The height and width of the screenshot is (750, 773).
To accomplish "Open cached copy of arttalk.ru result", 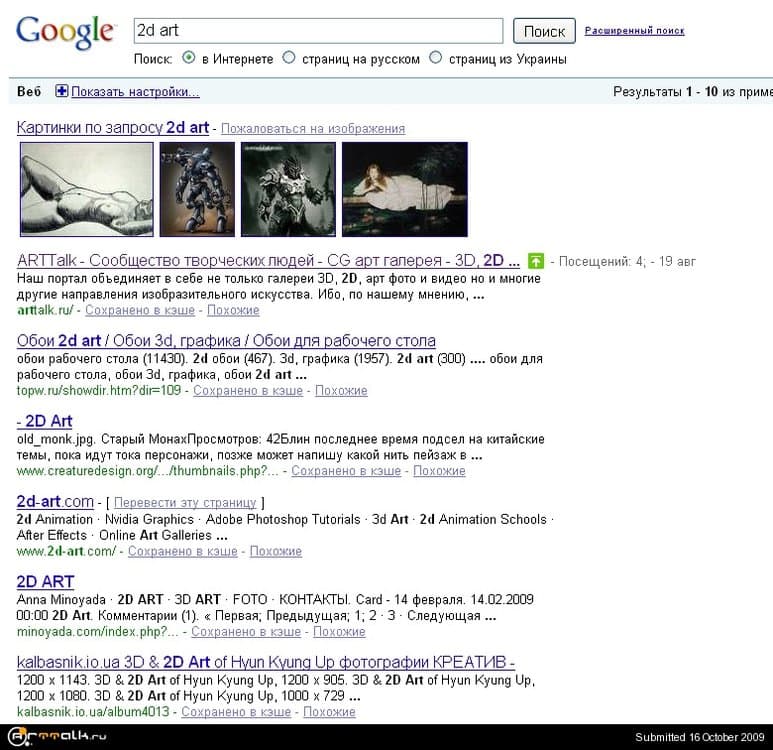I will point(140,310).
